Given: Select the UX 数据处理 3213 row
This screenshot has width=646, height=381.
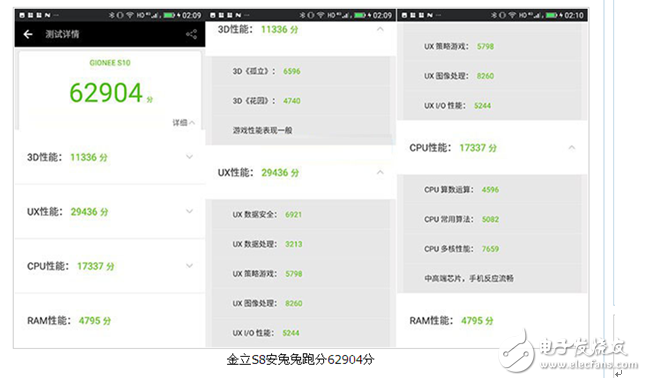Looking at the screenshot, I should coord(301,244).
